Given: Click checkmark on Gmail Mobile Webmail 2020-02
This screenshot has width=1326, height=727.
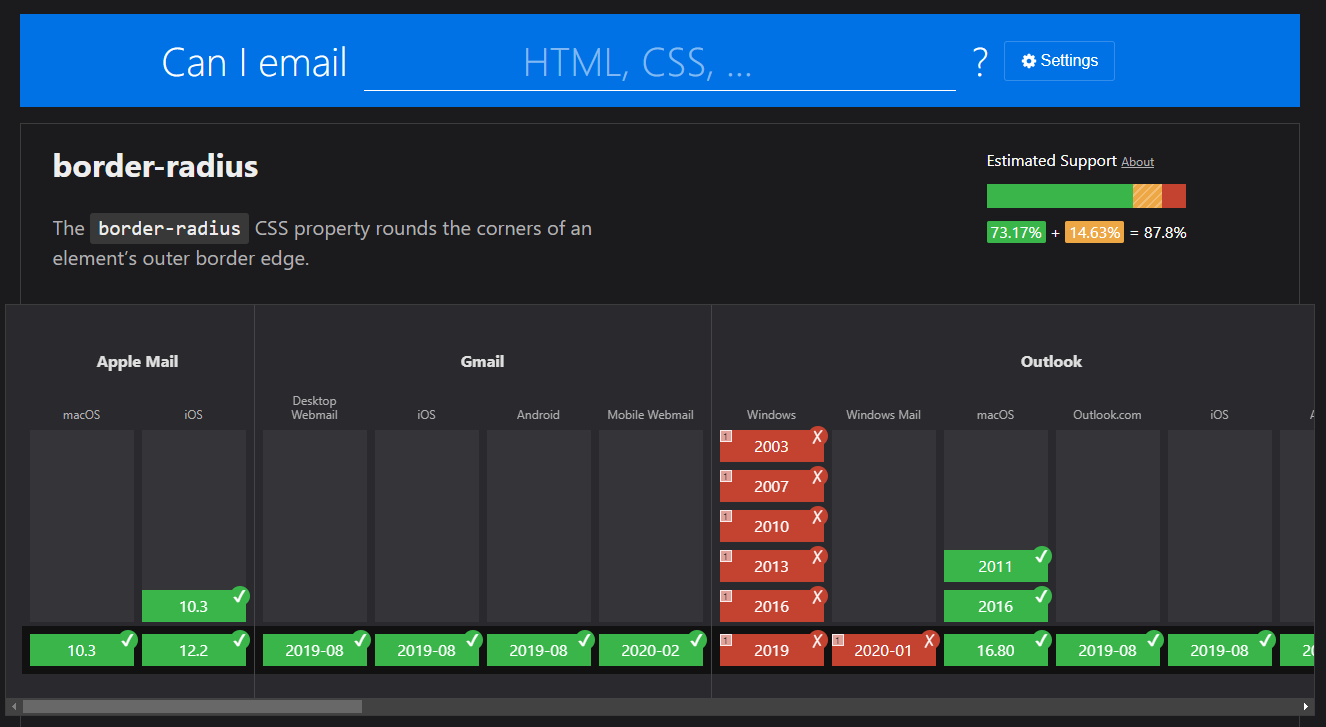Looking at the screenshot, I should tap(696, 640).
